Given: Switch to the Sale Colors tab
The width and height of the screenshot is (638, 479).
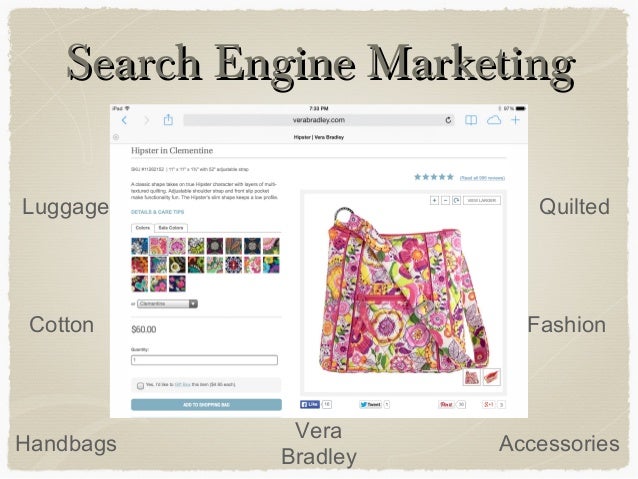Looking at the screenshot, I should [x=171, y=228].
